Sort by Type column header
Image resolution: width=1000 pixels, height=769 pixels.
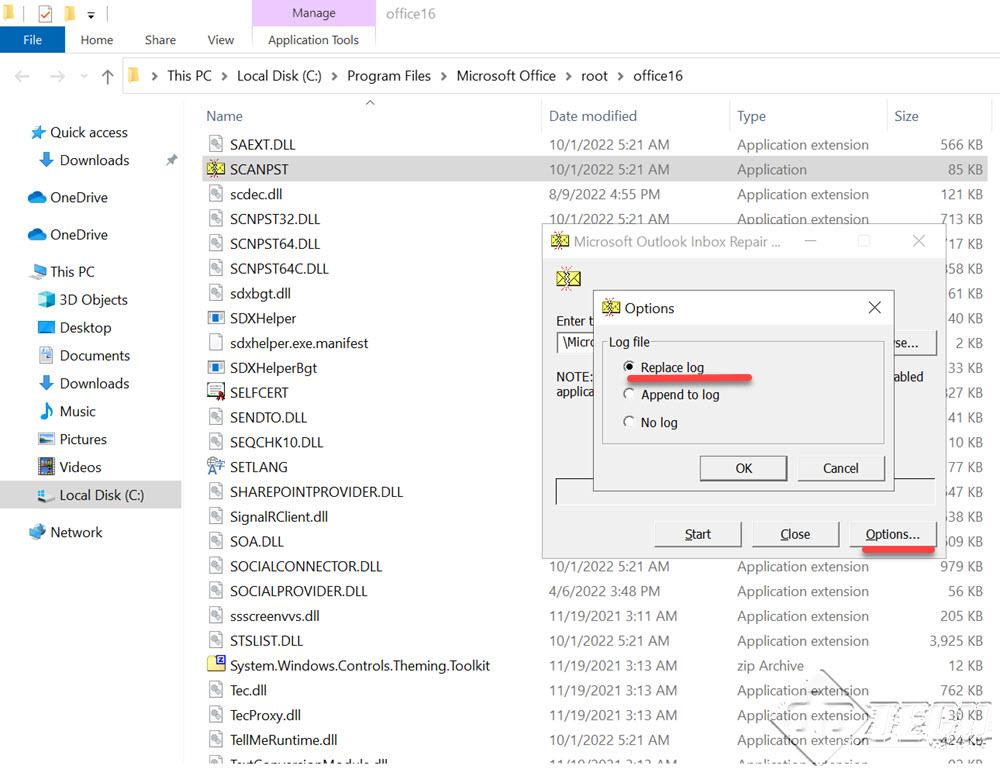(751, 116)
